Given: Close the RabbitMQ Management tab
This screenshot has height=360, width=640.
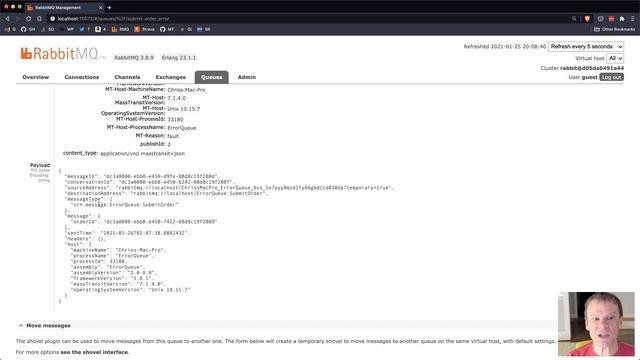Looking at the screenshot, I should 100,8.
